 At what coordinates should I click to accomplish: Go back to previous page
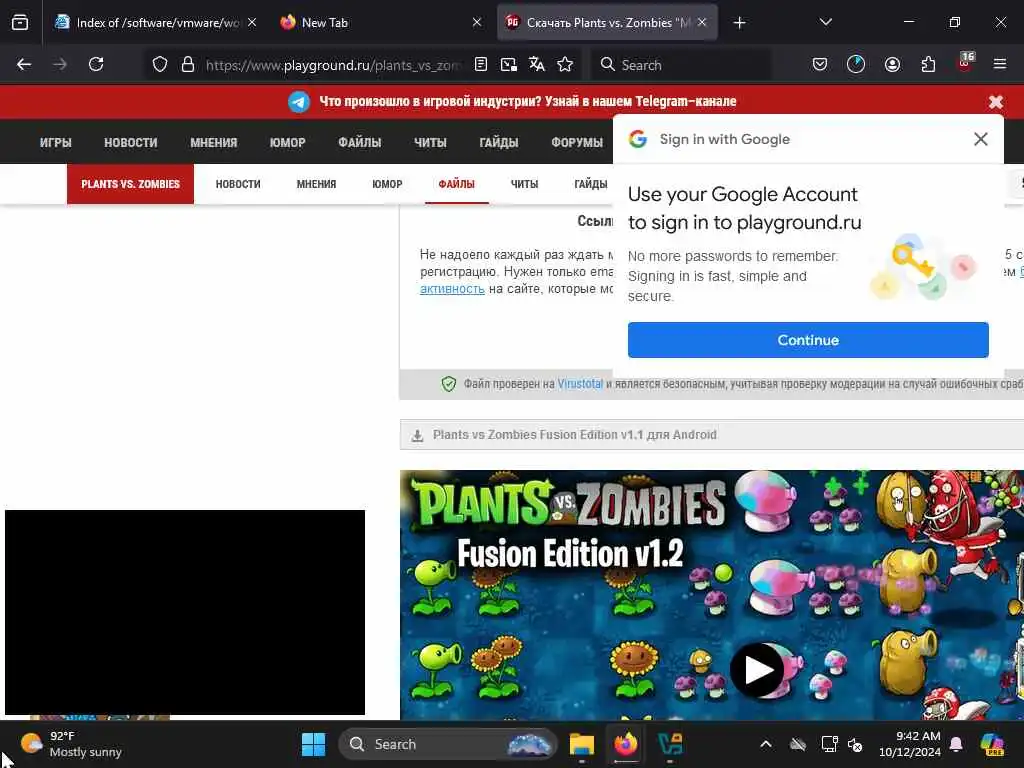pos(24,64)
